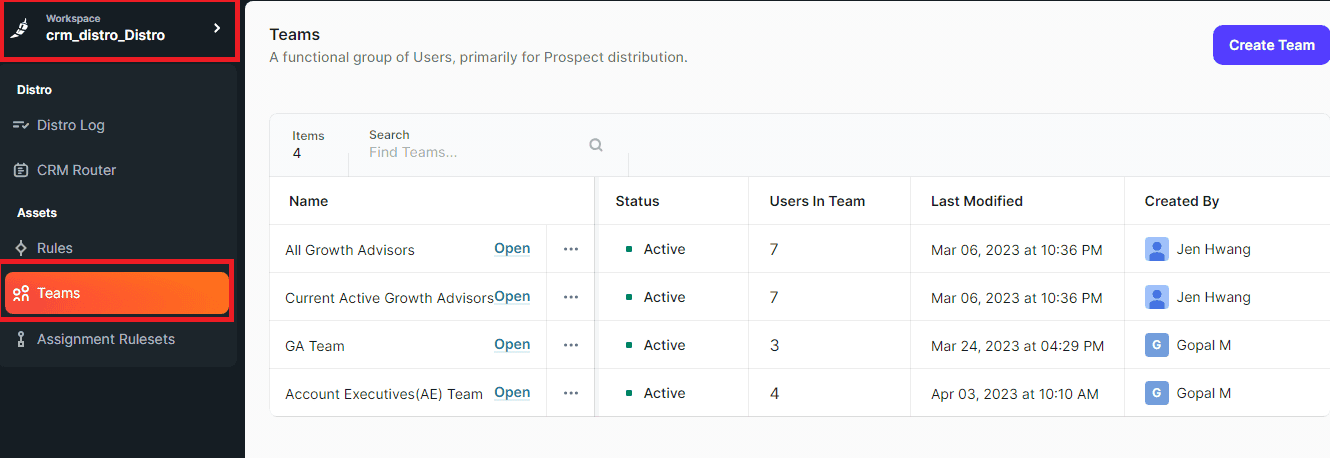Select the Teams sidebar item
Viewport: 1330px width, 458px height.
click(x=117, y=293)
